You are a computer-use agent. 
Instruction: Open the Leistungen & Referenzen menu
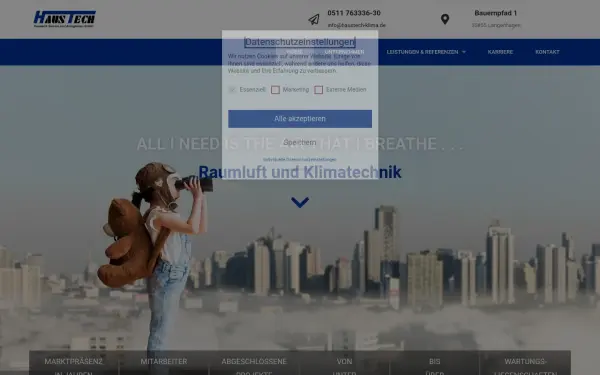pos(422,52)
